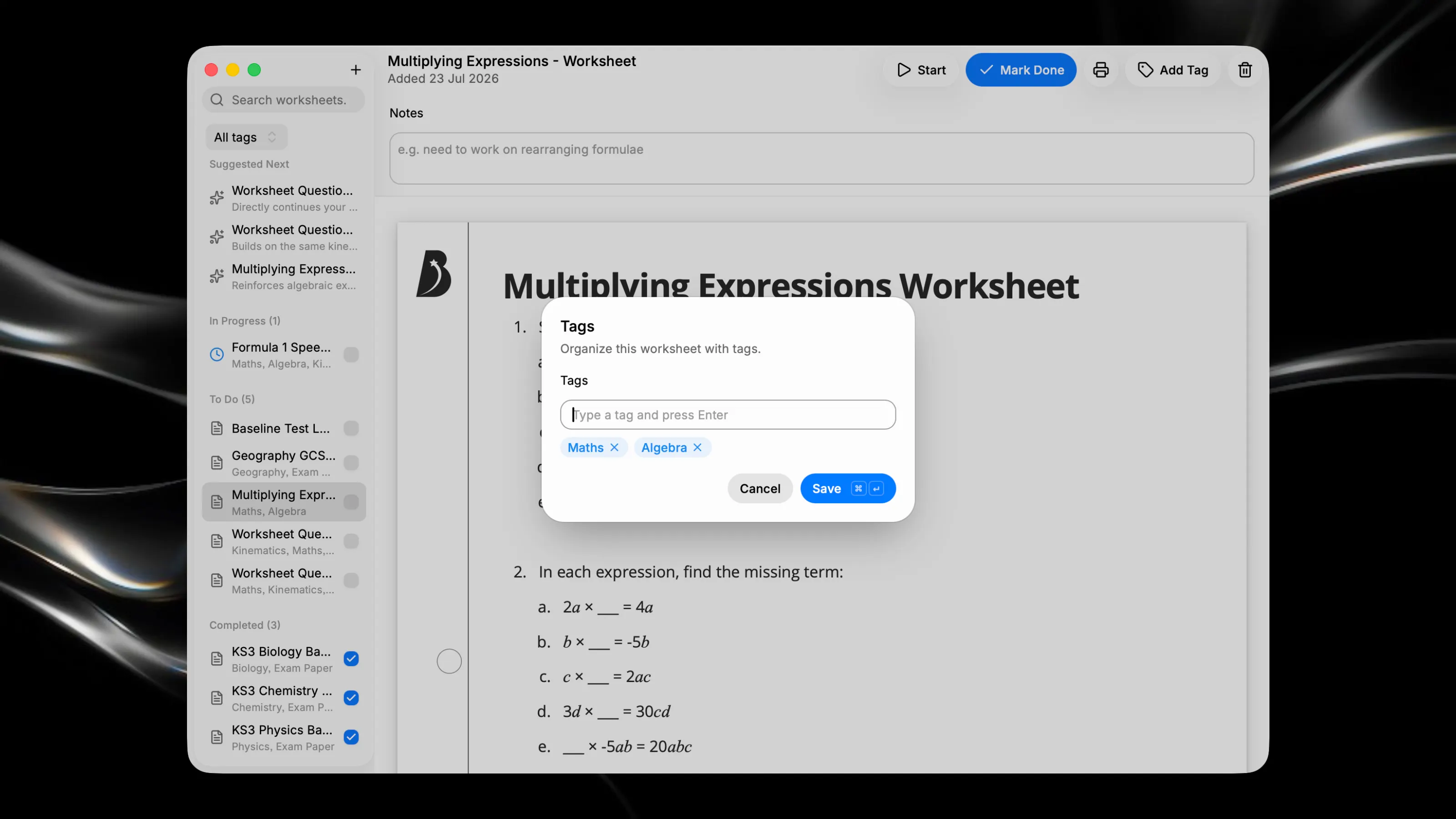Click the printer icon in the toolbar
Image resolution: width=1456 pixels, height=819 pixels.
pyautogui.click(x=1101, y=70)
